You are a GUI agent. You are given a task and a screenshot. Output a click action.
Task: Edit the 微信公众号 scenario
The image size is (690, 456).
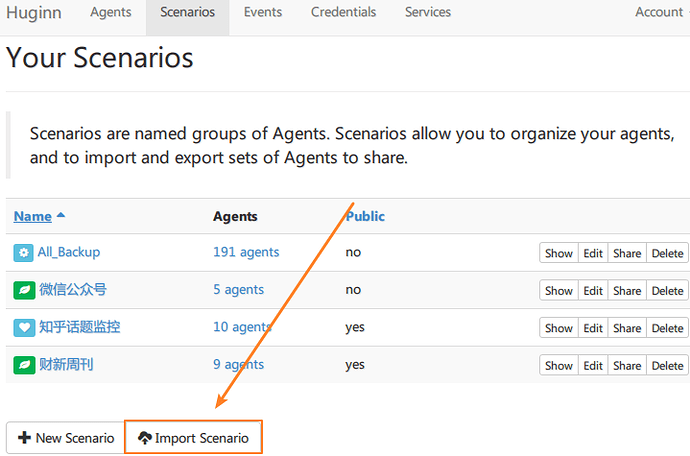(593, 291)
